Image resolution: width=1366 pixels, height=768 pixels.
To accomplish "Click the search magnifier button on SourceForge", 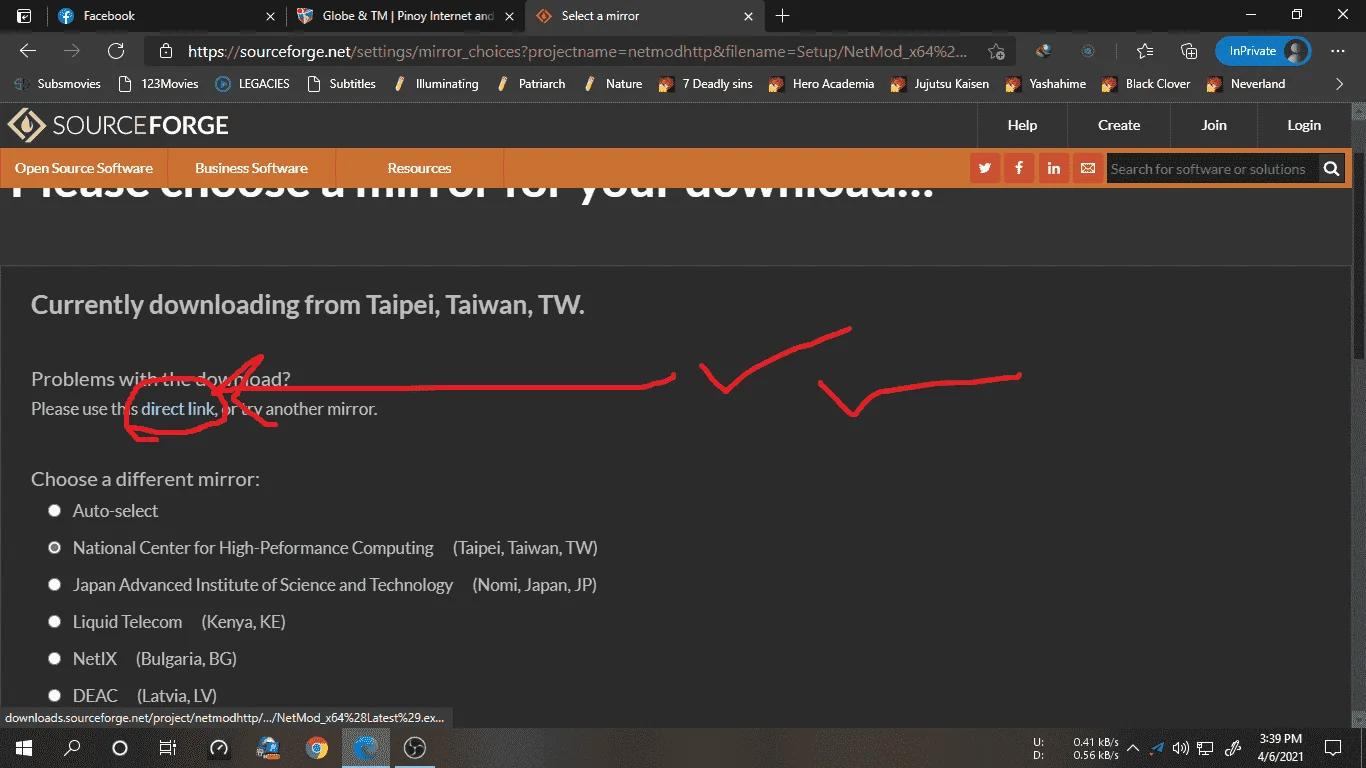I will tap(1331, 169).
